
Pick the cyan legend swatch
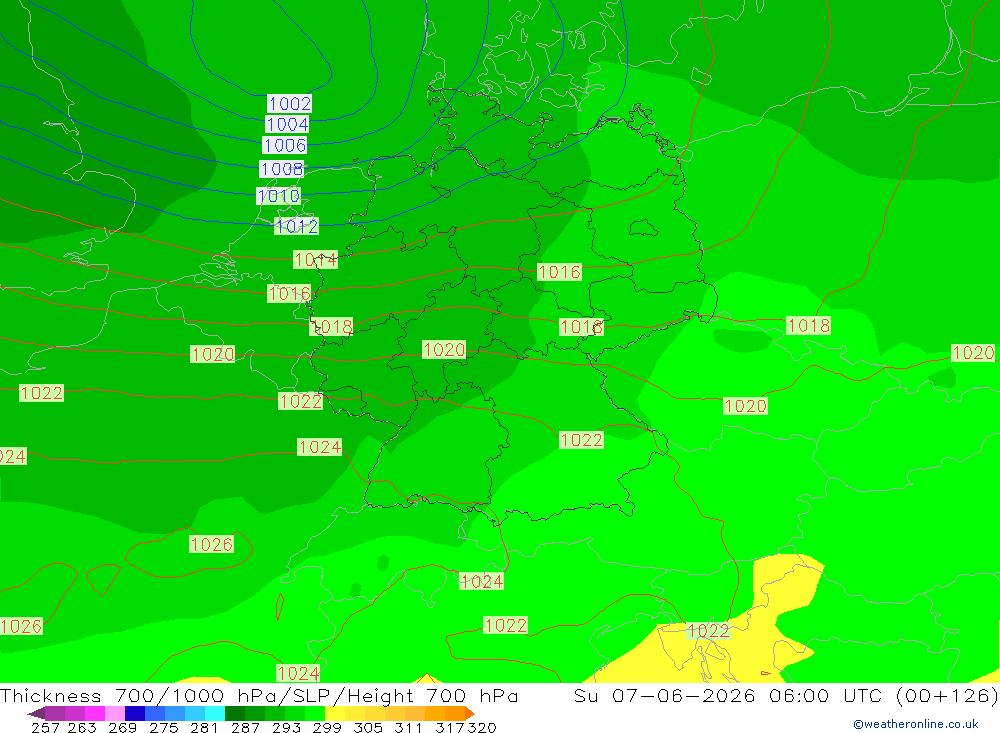(215, 713)
